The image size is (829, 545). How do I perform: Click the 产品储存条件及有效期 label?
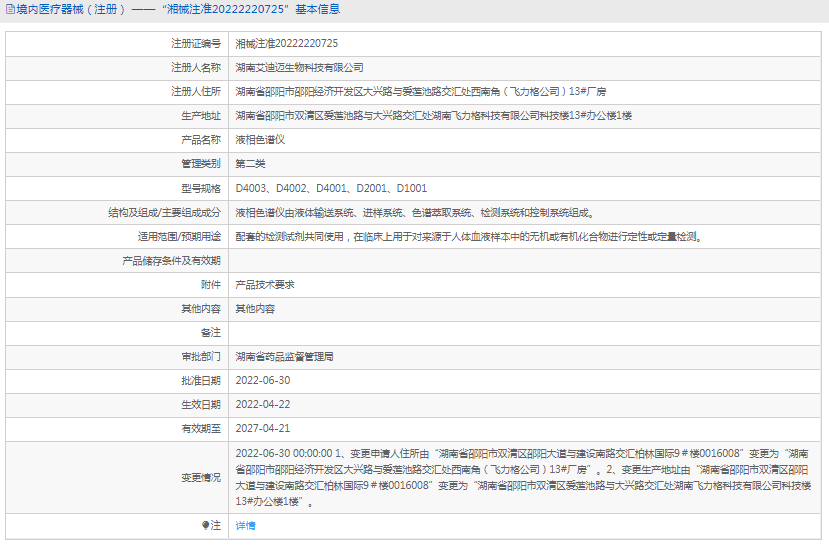coord(171,261)
